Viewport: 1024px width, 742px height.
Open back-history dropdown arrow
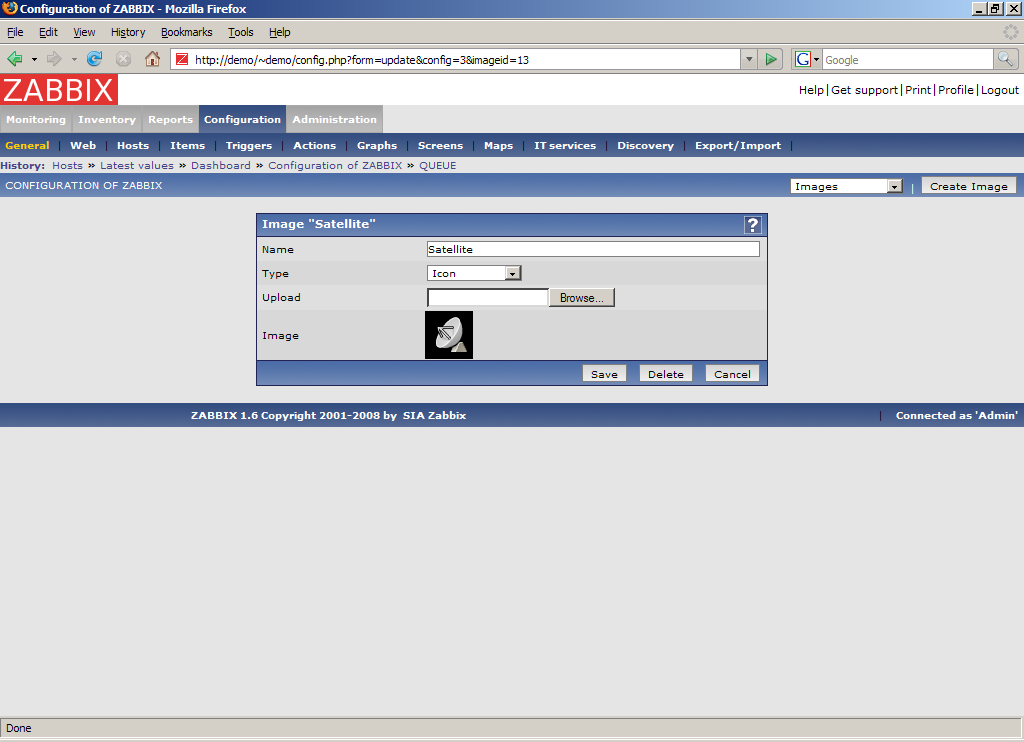point(34,59)
